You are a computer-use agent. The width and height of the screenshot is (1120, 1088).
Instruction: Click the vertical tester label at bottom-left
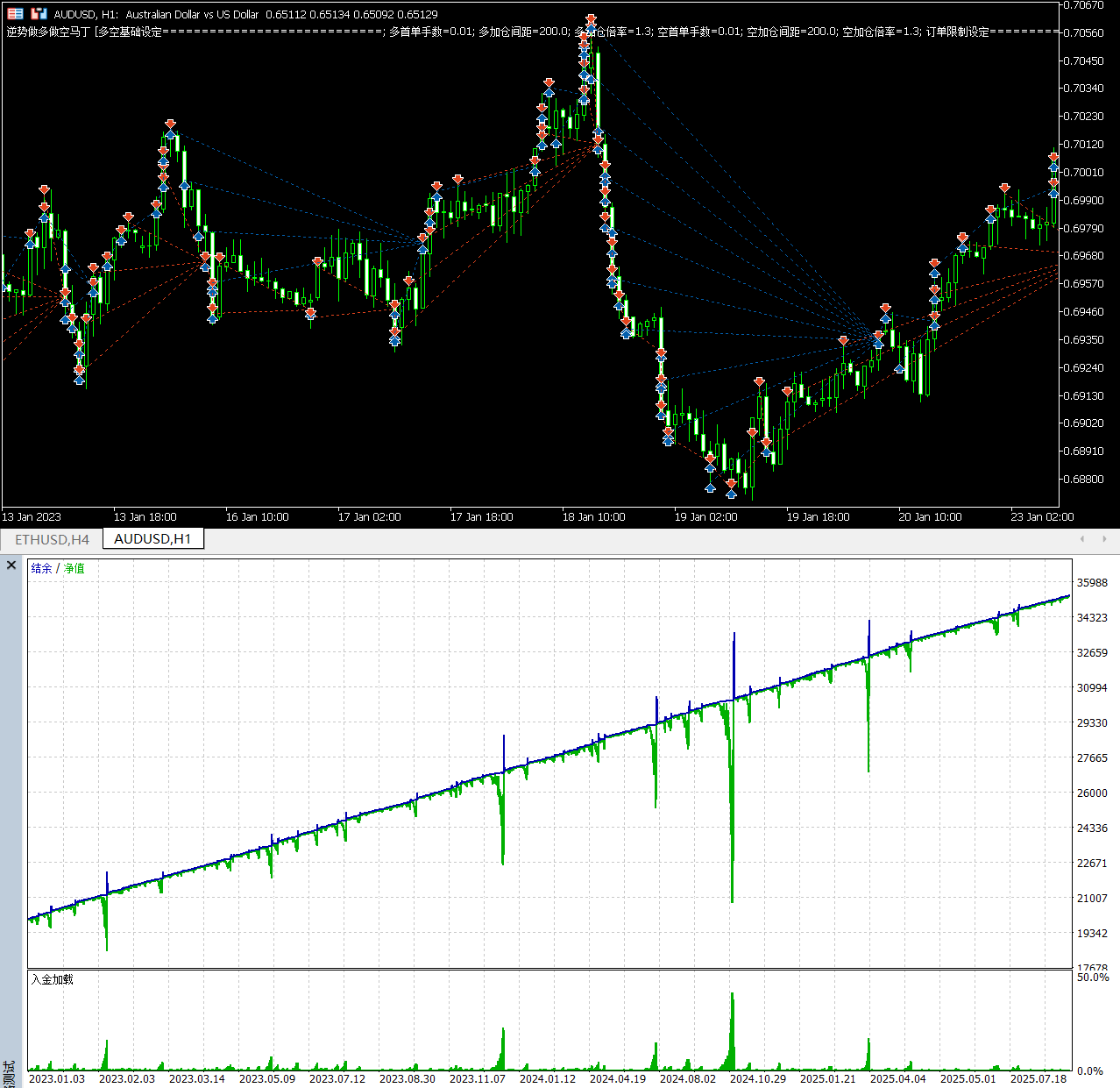tap(9, 1073)
